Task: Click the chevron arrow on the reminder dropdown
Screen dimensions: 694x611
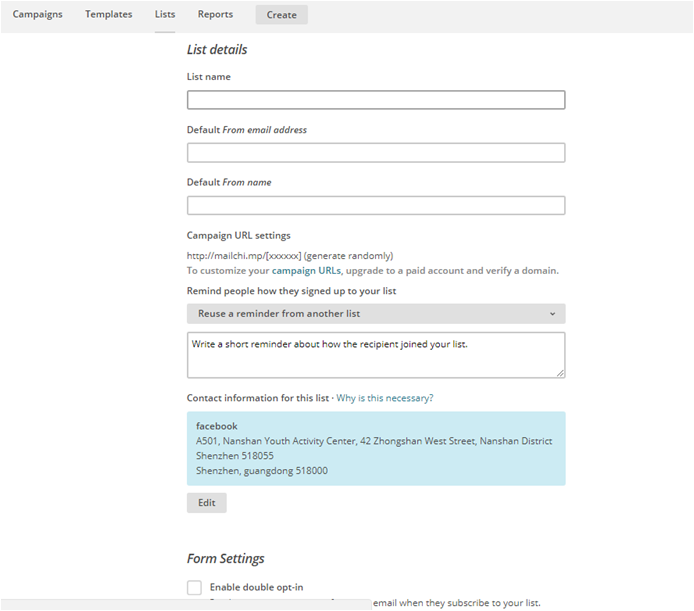Action: (x=553, y=314)
